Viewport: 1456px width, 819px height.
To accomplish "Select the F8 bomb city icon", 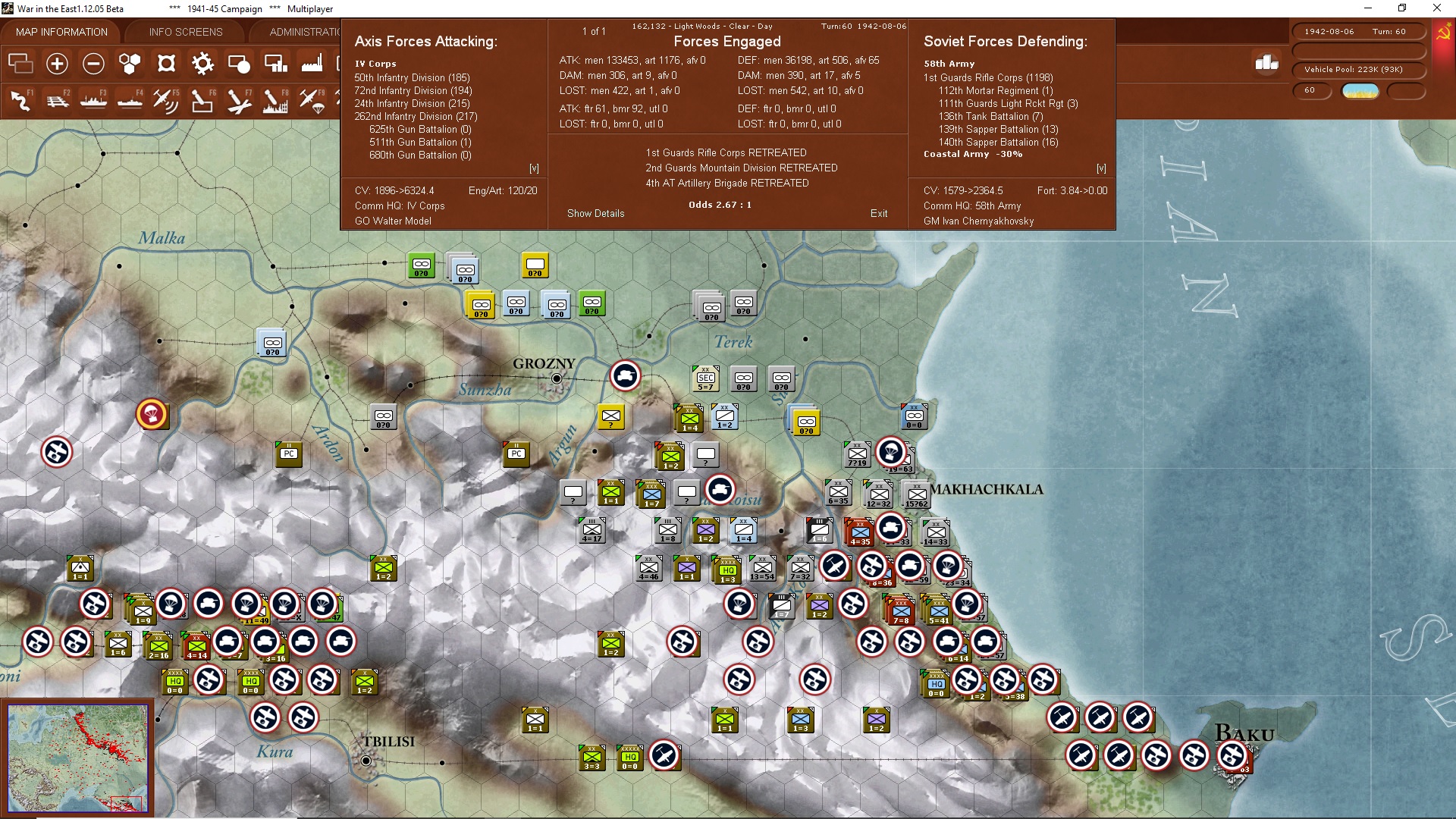I will pyautogui.click(x=275, y=100).
